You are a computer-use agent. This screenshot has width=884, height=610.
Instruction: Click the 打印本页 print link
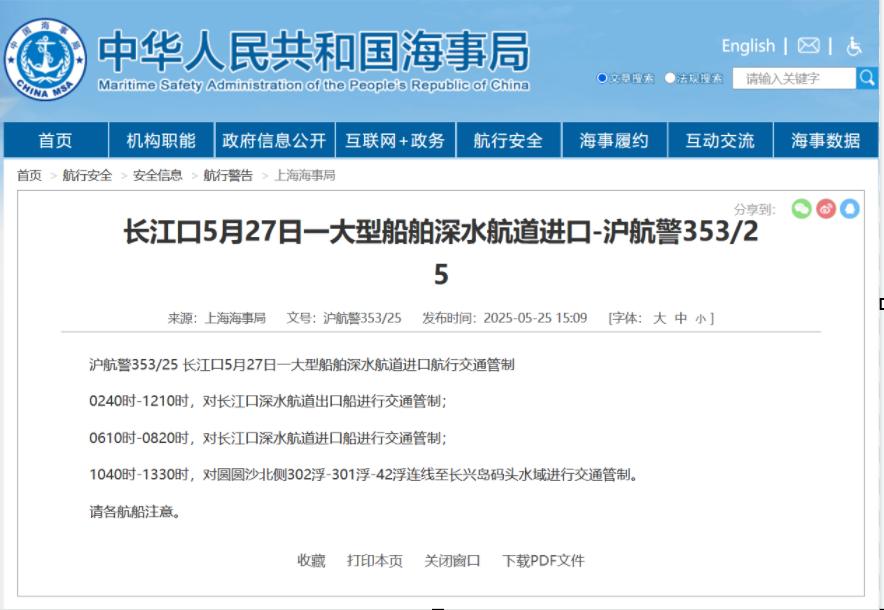375,560
